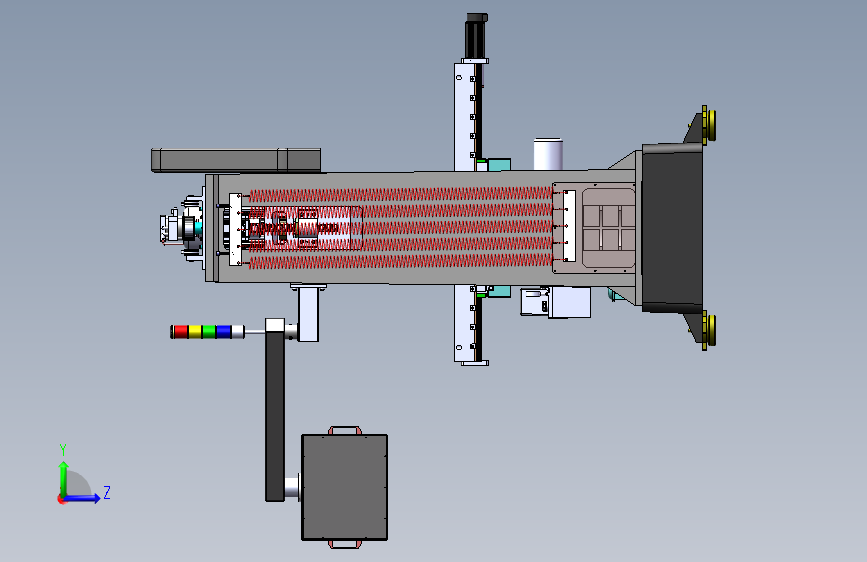This screenshot has width=867, height=562.
Task: Select the red segment of the signal tower light
Action: [180, 332]
